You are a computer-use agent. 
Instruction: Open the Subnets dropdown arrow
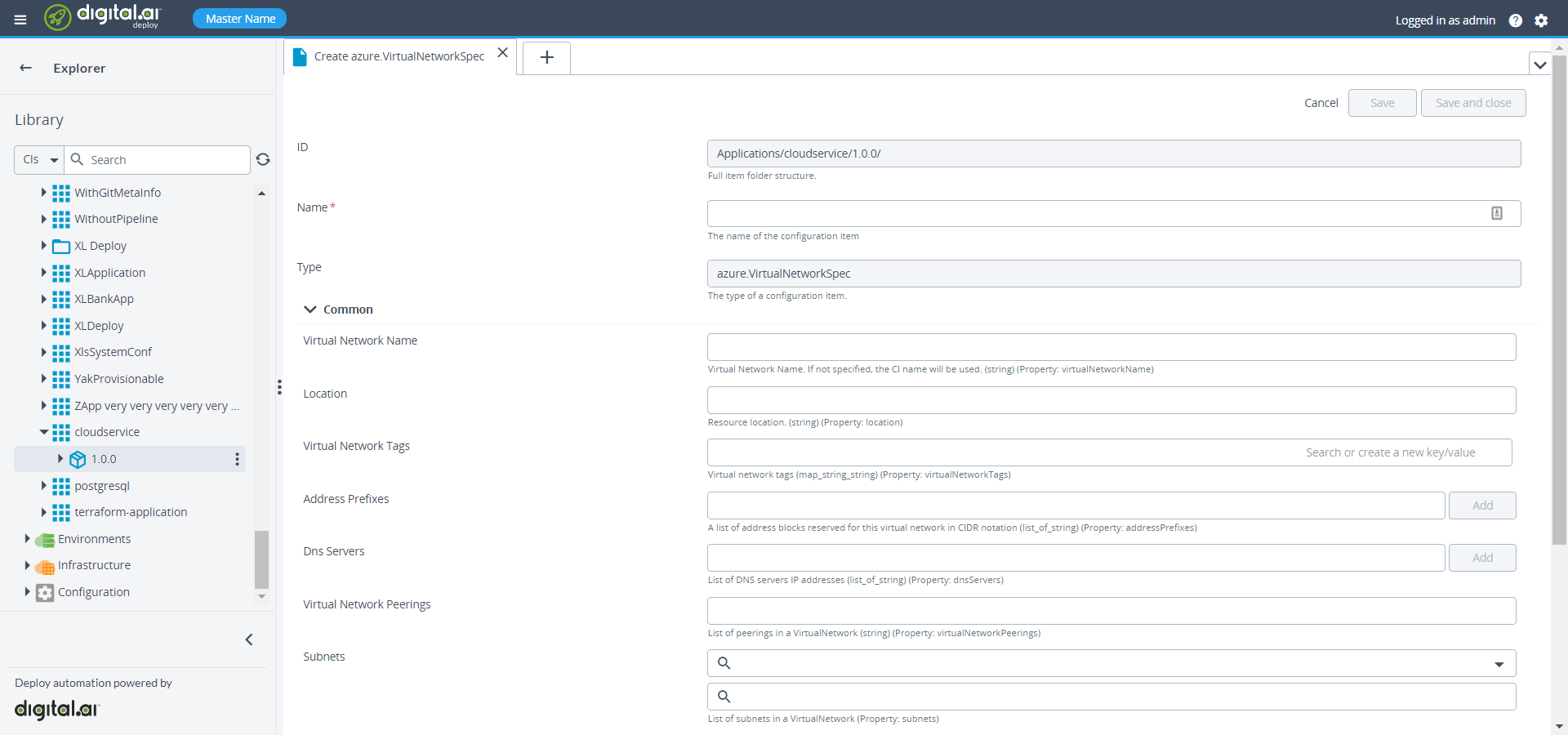tap(1499, 663)
